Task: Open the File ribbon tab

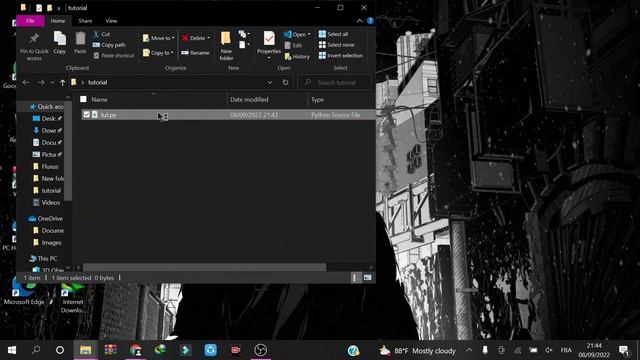Action: (30, 20)
